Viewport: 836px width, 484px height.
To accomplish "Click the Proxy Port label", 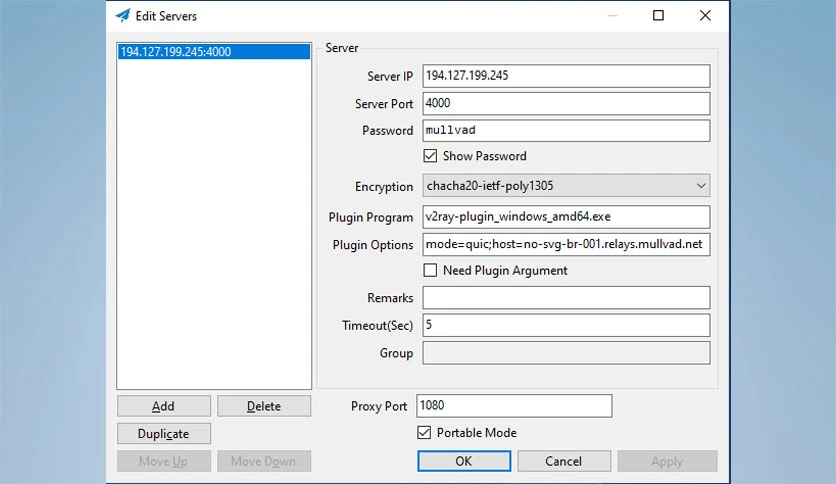I will [379, 406].
